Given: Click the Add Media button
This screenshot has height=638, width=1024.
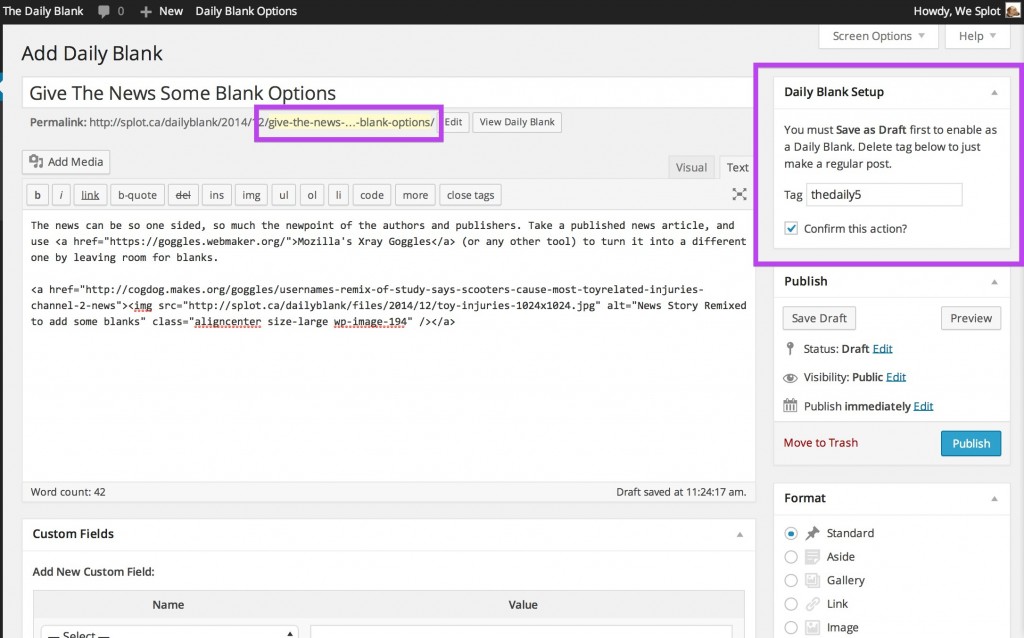Looking at the screenshot, I should pos(67,162).
